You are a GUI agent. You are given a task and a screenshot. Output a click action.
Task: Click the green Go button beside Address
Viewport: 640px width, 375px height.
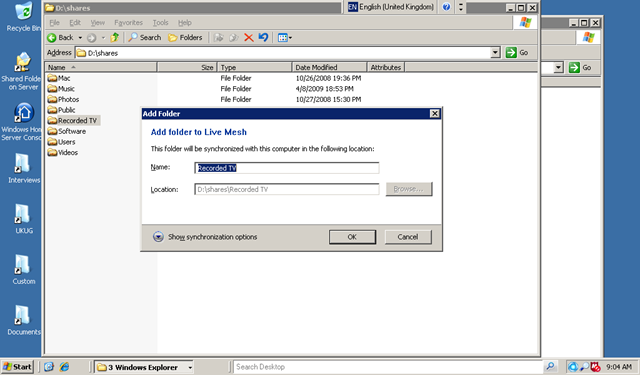click(517, 53)
